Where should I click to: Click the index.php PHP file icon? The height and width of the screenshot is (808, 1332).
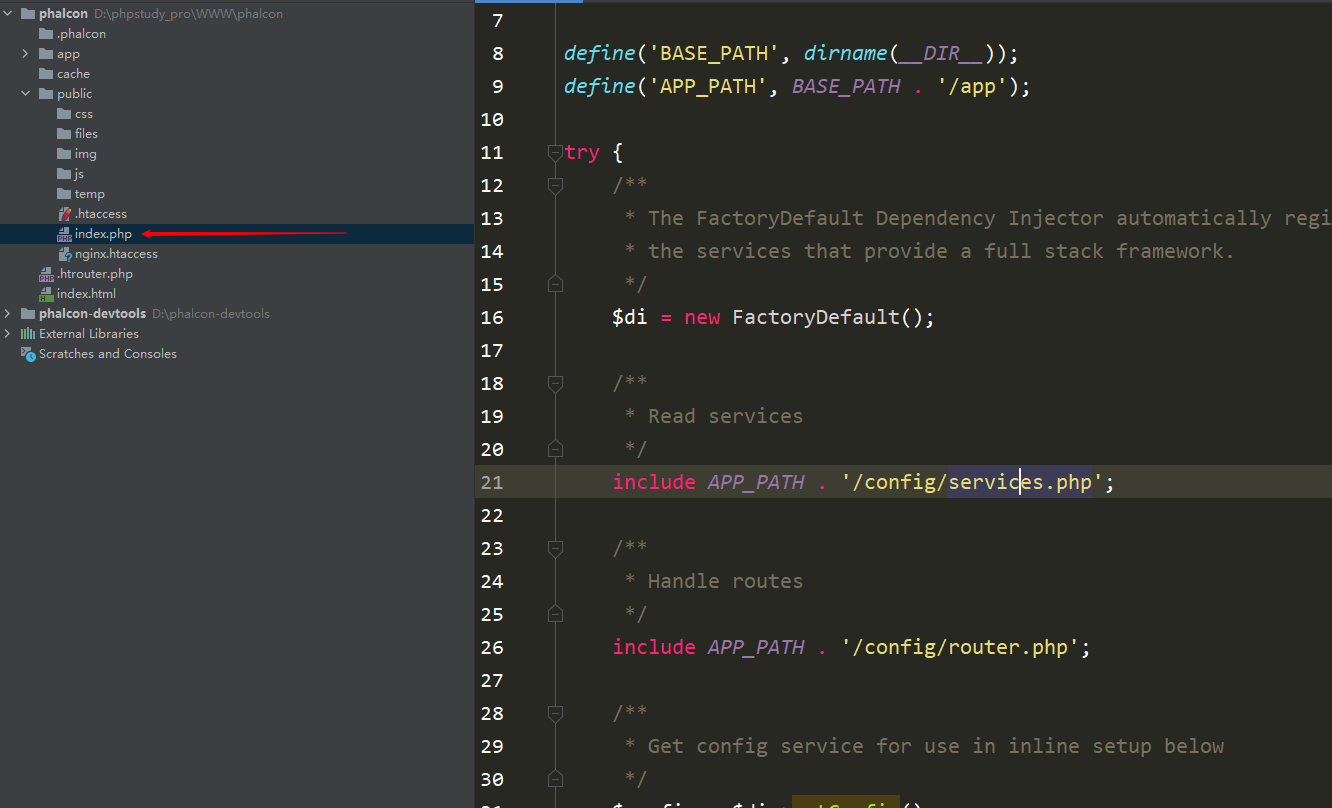coord(64,234)
